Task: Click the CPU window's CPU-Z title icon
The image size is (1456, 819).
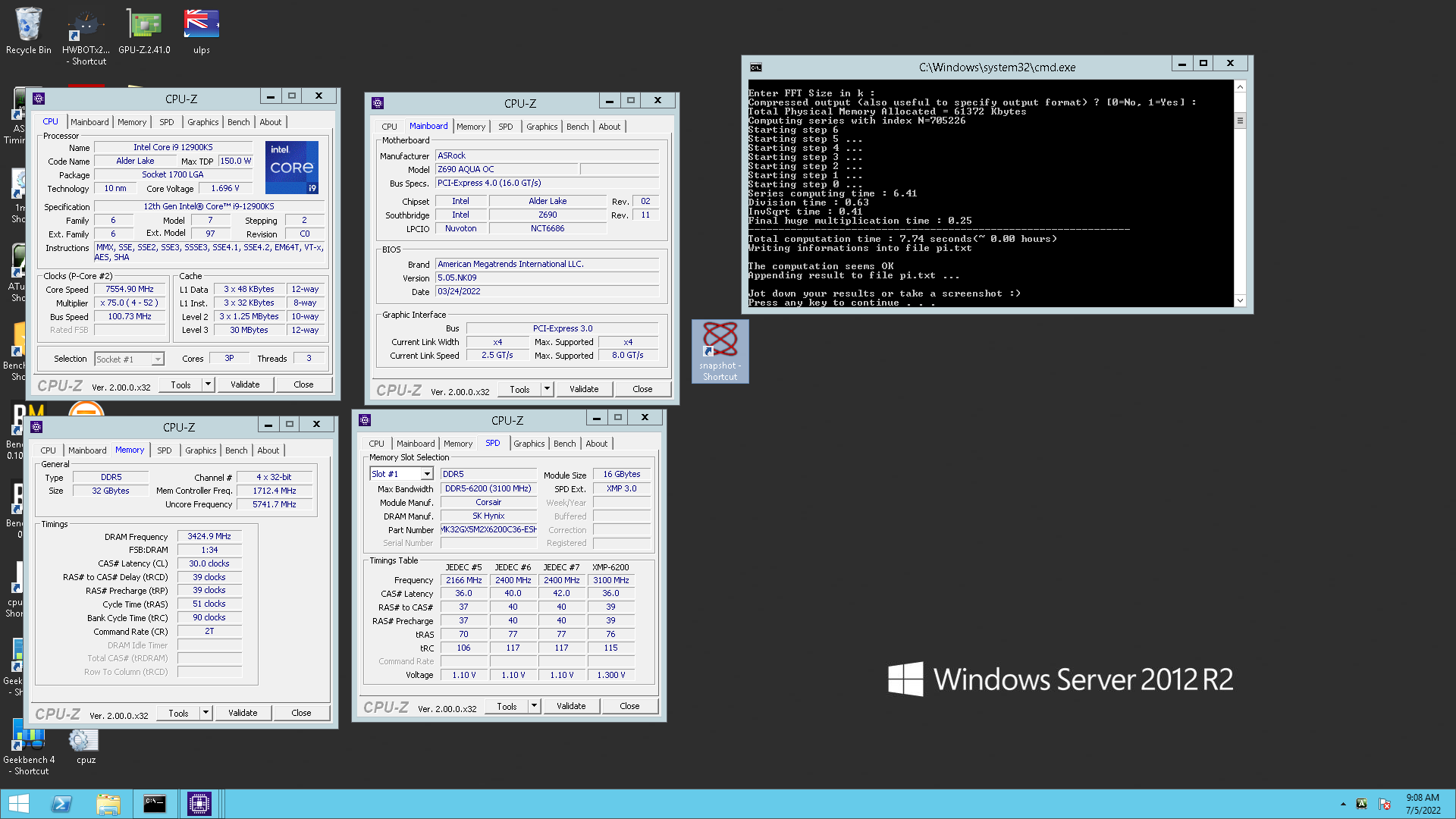Action: [x=39, y=99]
